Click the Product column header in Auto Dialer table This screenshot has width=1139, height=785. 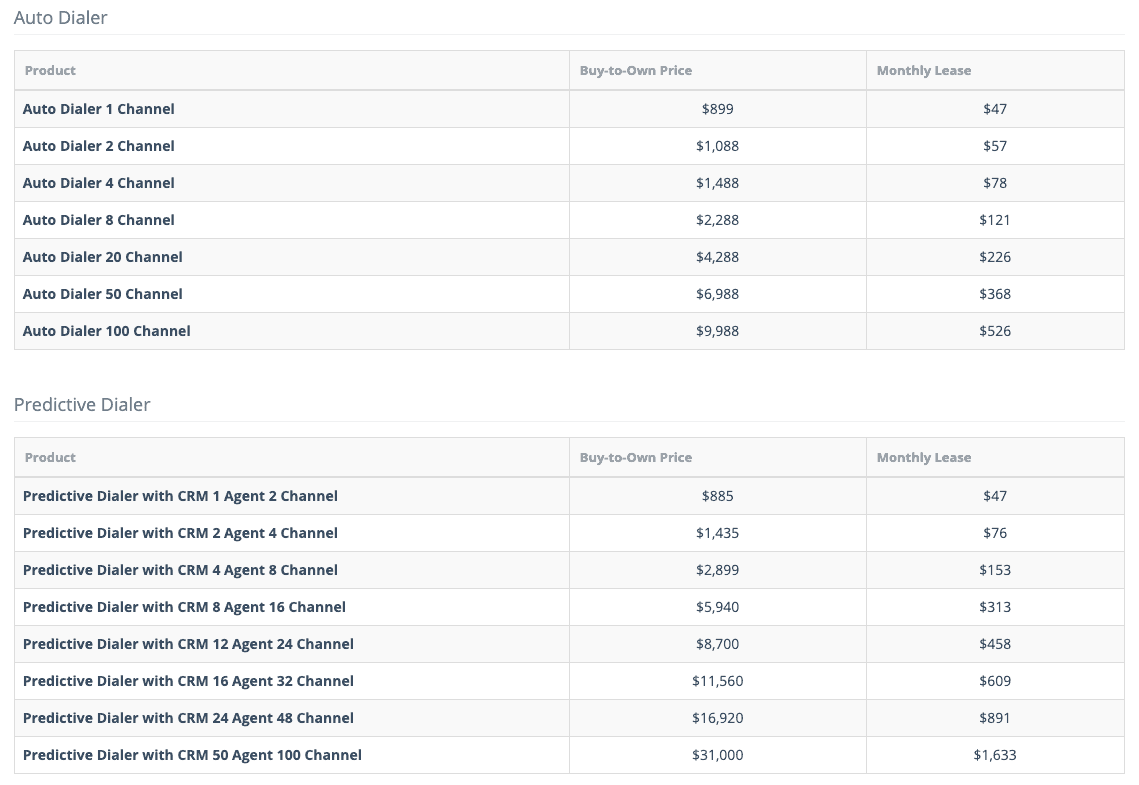[50, 70]
